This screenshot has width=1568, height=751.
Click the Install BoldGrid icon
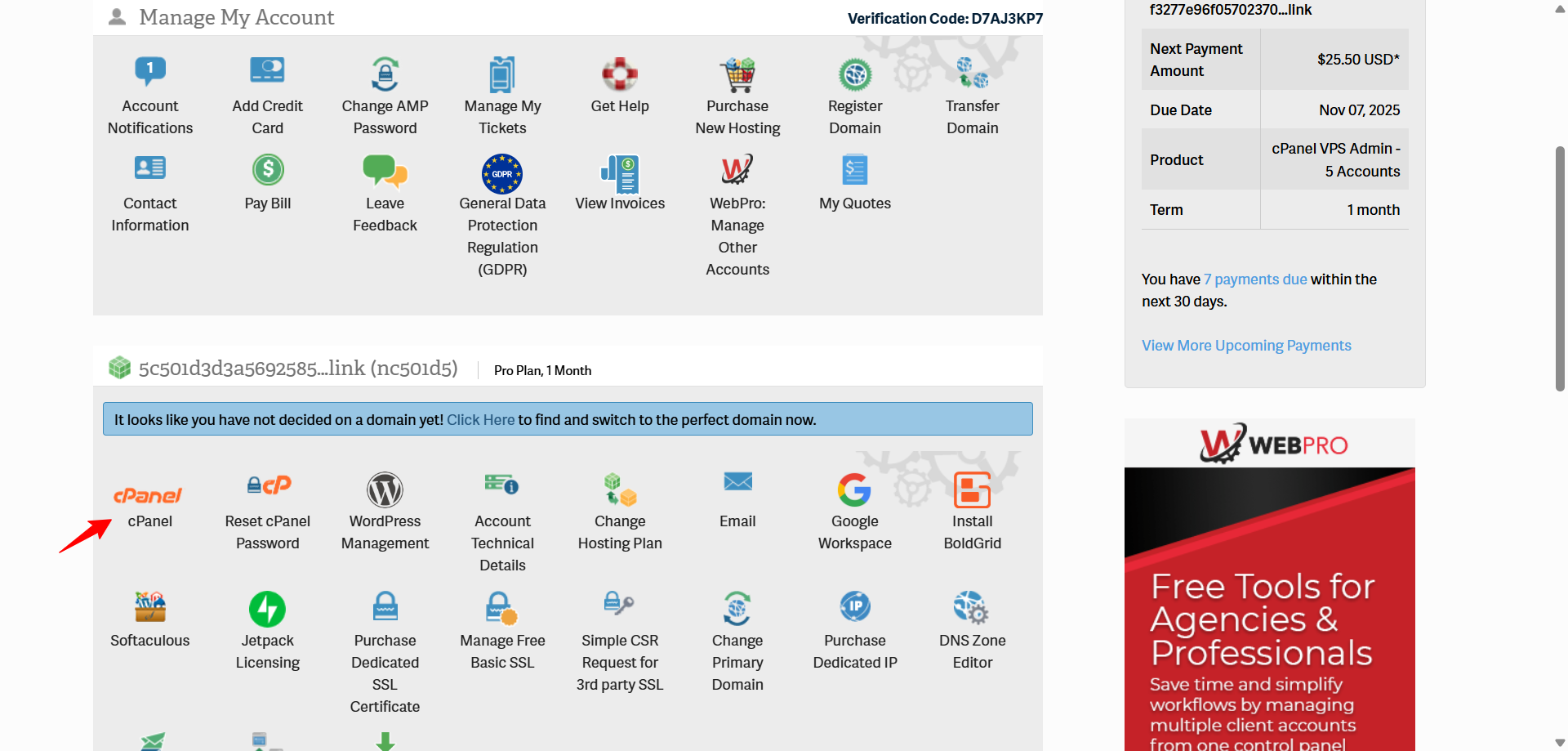972,489
